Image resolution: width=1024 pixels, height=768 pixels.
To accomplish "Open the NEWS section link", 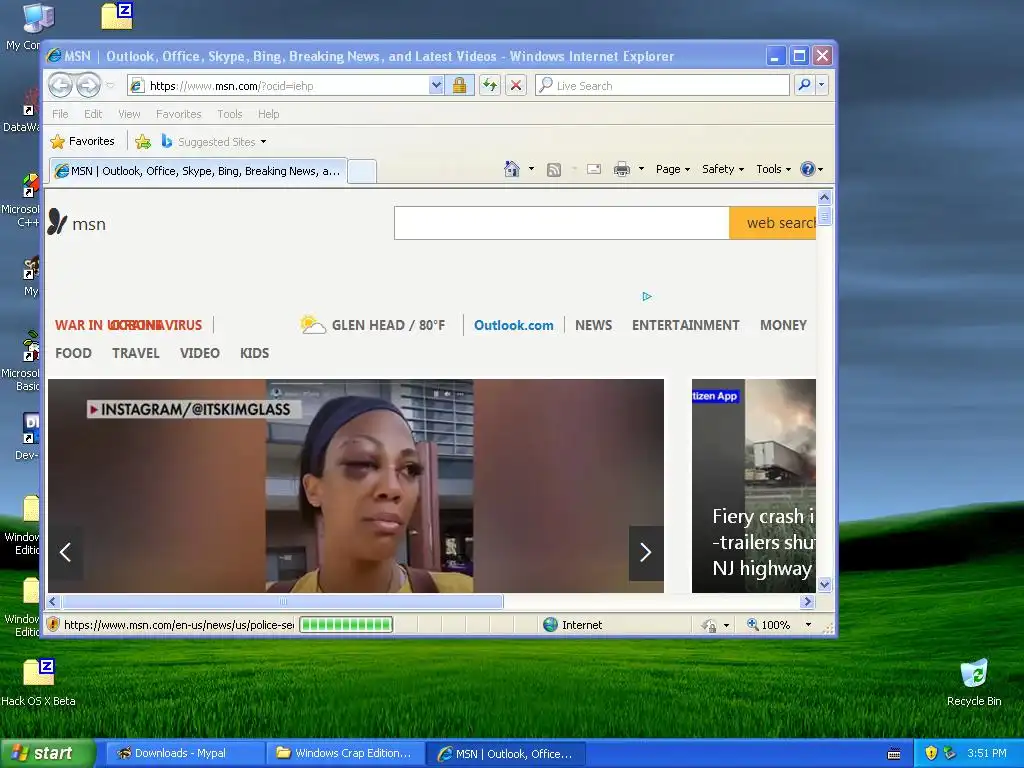I will coord(593,325).
